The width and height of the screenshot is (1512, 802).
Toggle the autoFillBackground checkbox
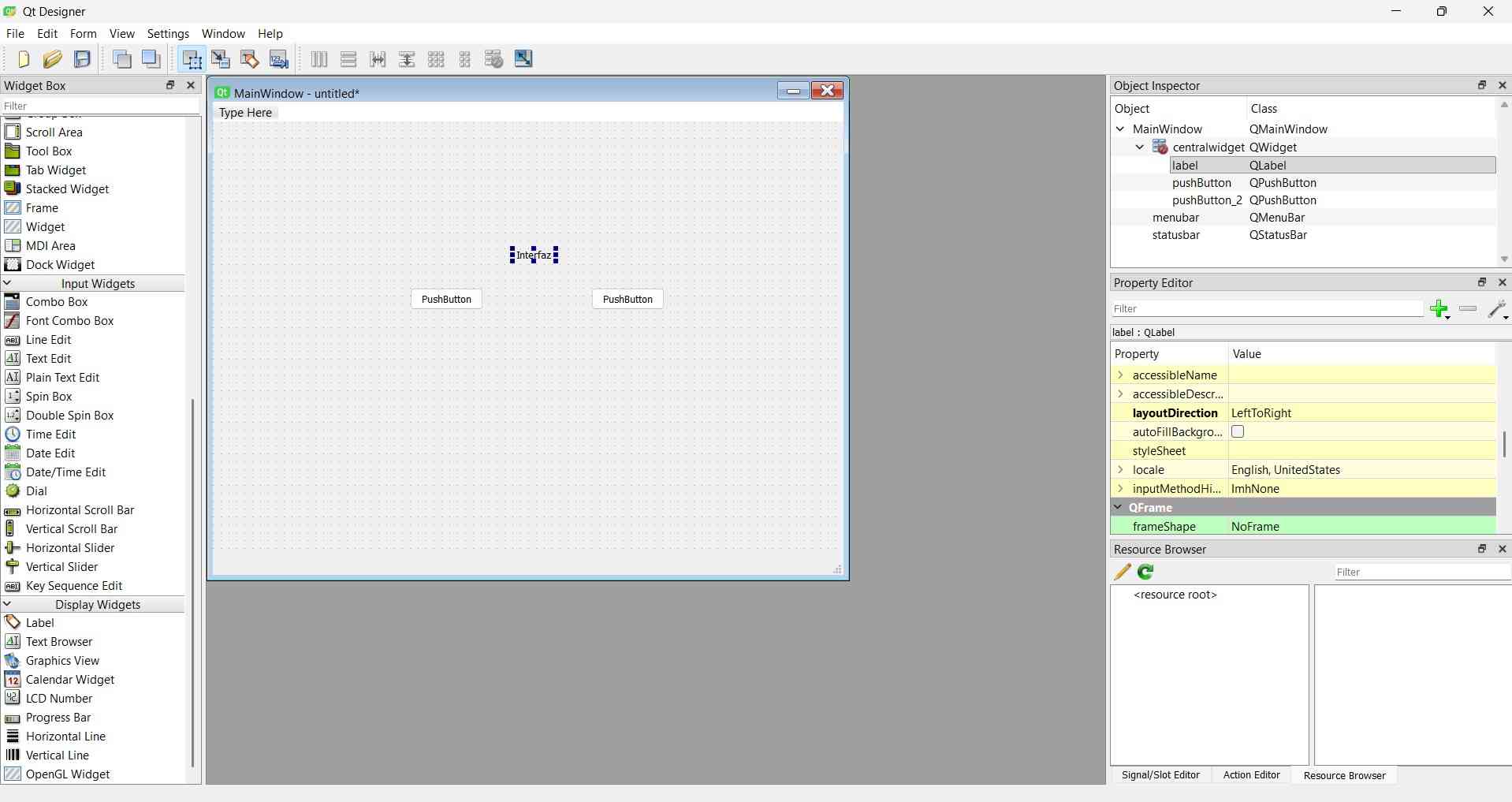[1238, 431]
